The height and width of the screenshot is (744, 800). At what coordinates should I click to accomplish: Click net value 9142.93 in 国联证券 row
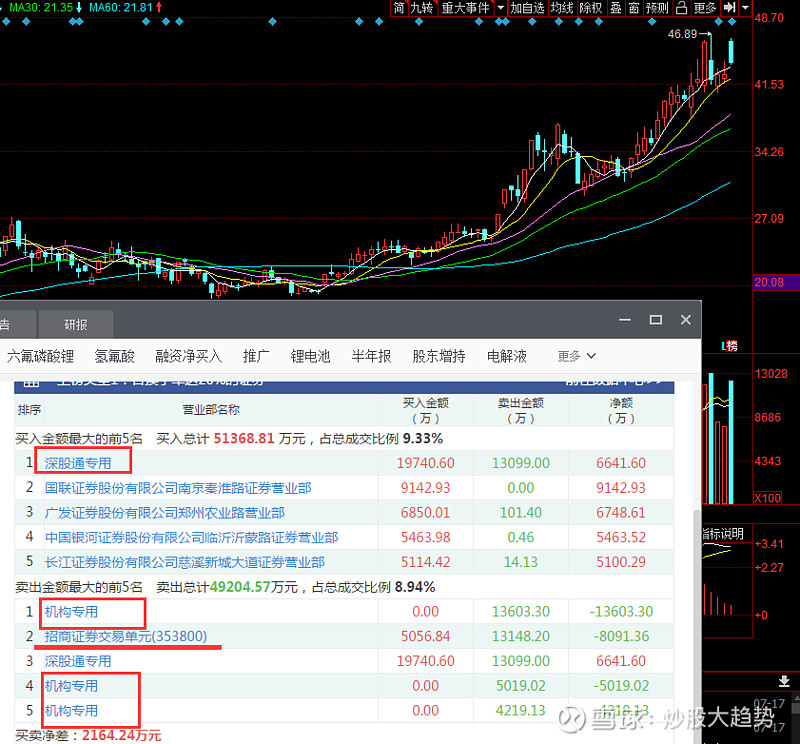(621, 488)
